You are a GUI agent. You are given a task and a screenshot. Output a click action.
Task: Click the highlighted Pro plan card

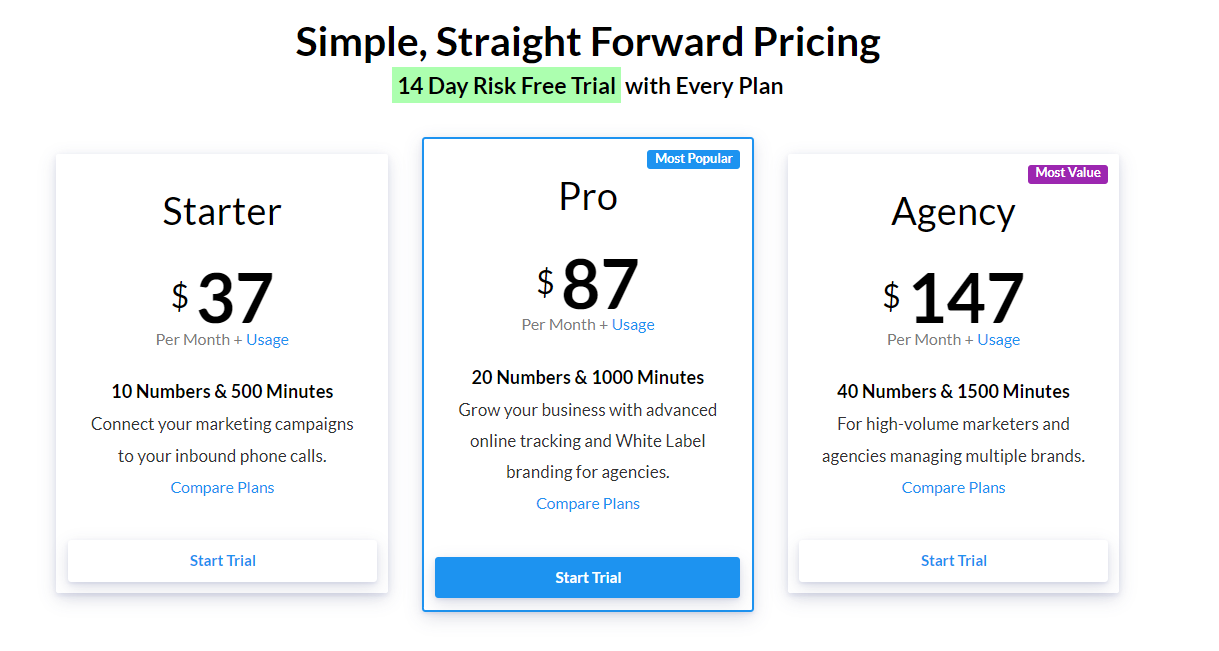point(587,375)
